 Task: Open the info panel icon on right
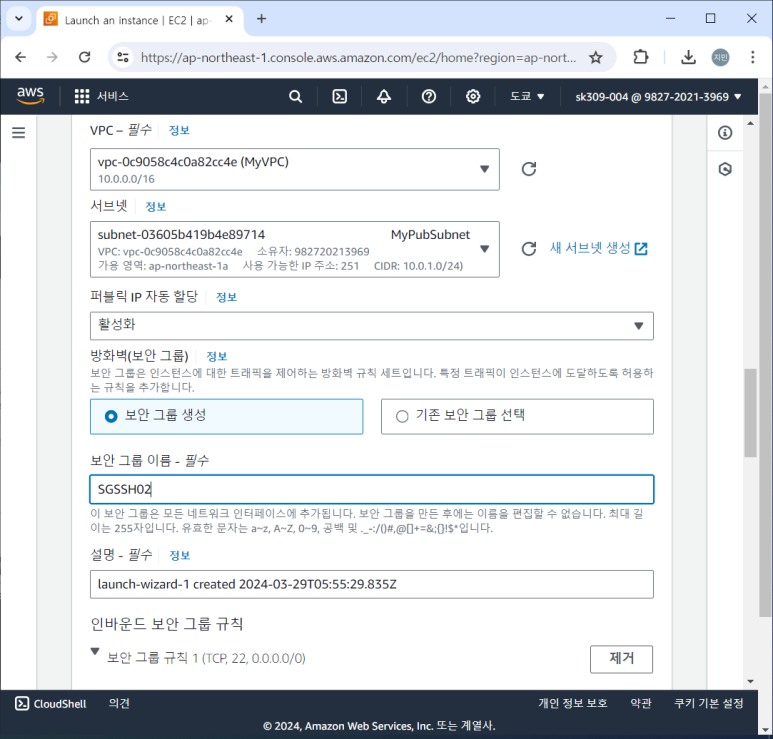pos(725,133)
